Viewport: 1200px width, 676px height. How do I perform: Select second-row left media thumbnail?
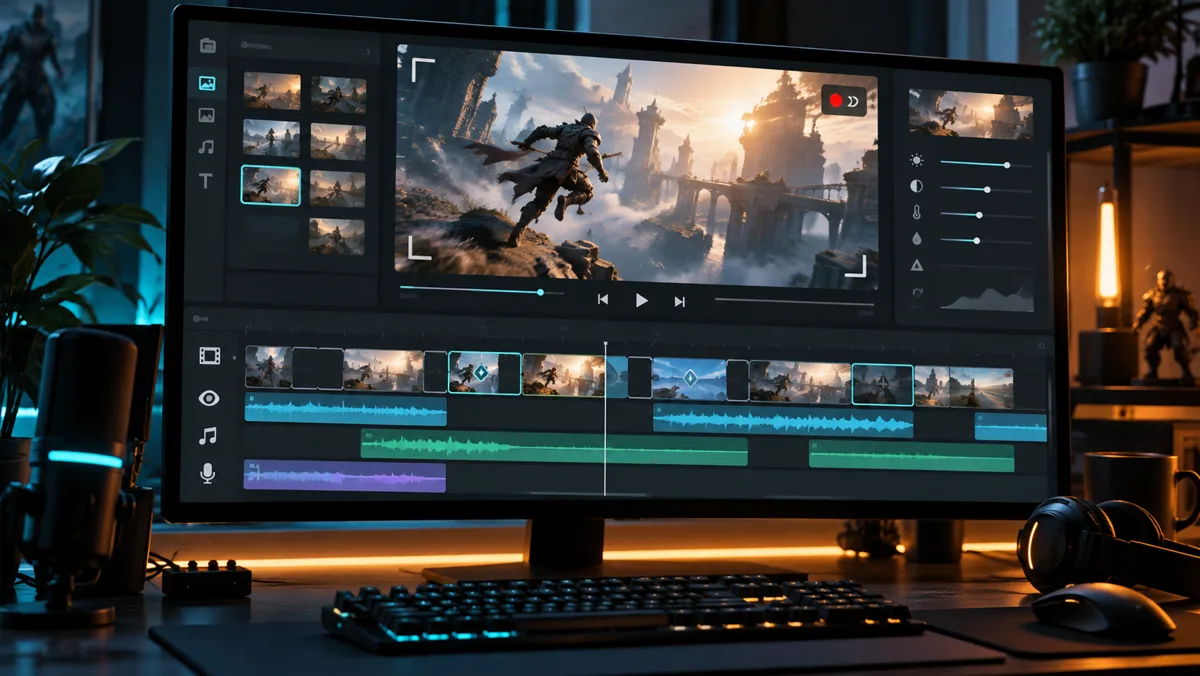click(x=271, y=138)
